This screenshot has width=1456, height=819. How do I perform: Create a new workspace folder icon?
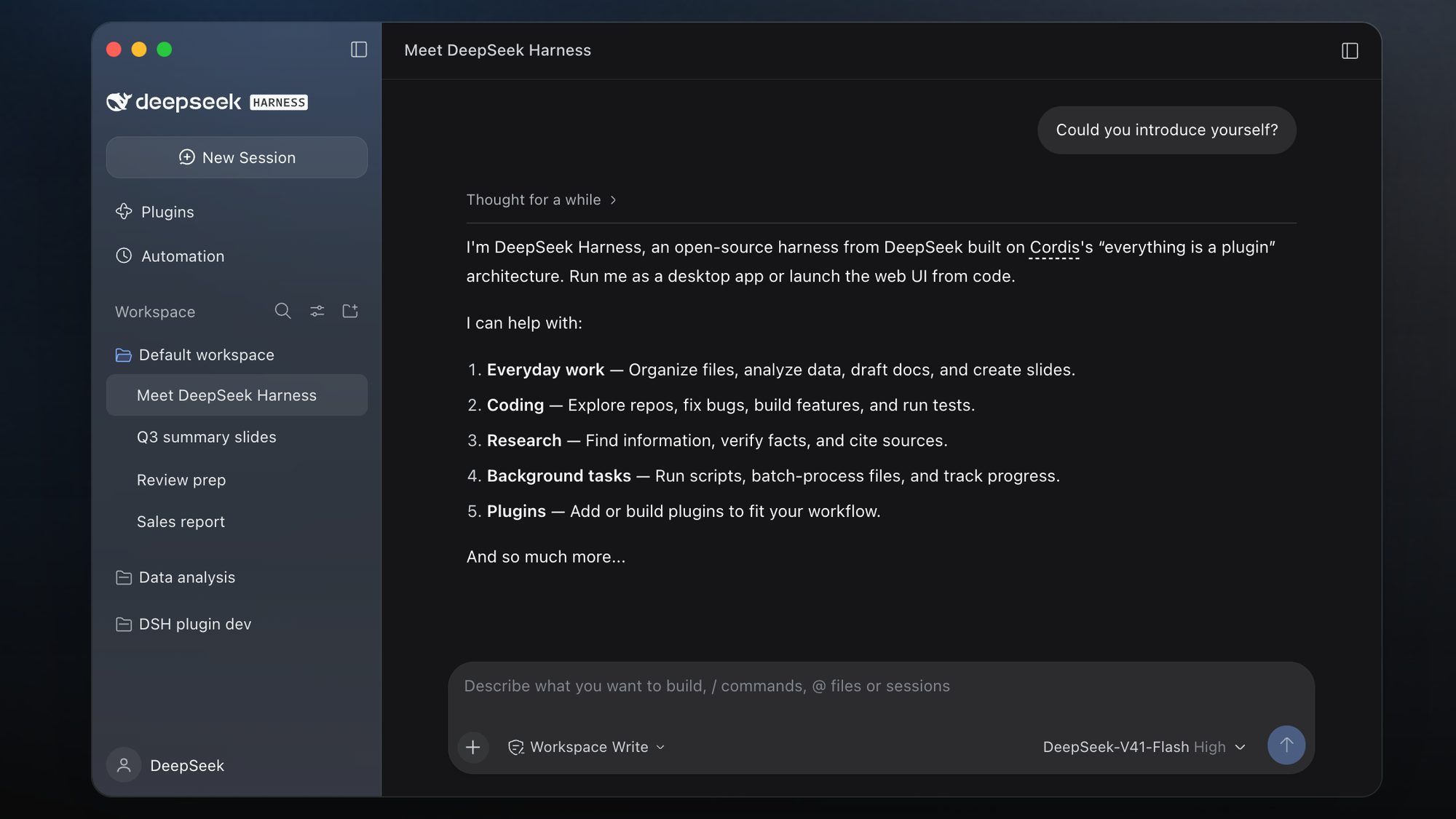(350, 312)
